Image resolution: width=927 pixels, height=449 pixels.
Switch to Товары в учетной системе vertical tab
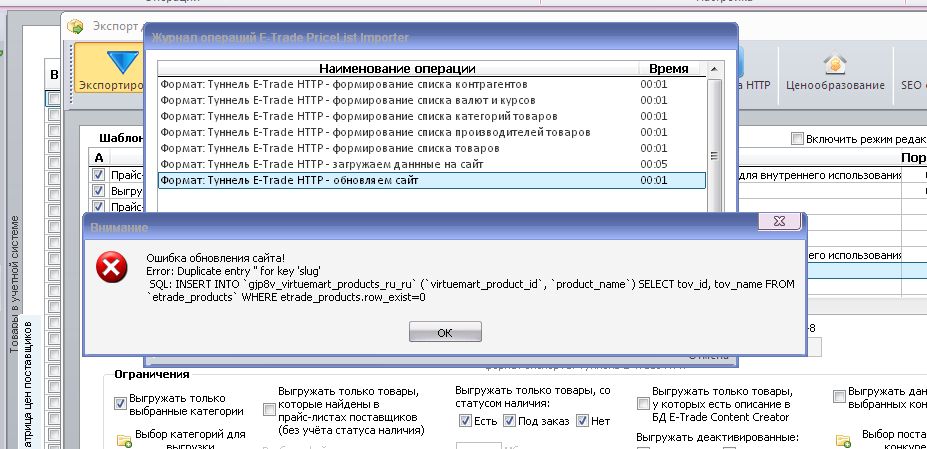15,284
